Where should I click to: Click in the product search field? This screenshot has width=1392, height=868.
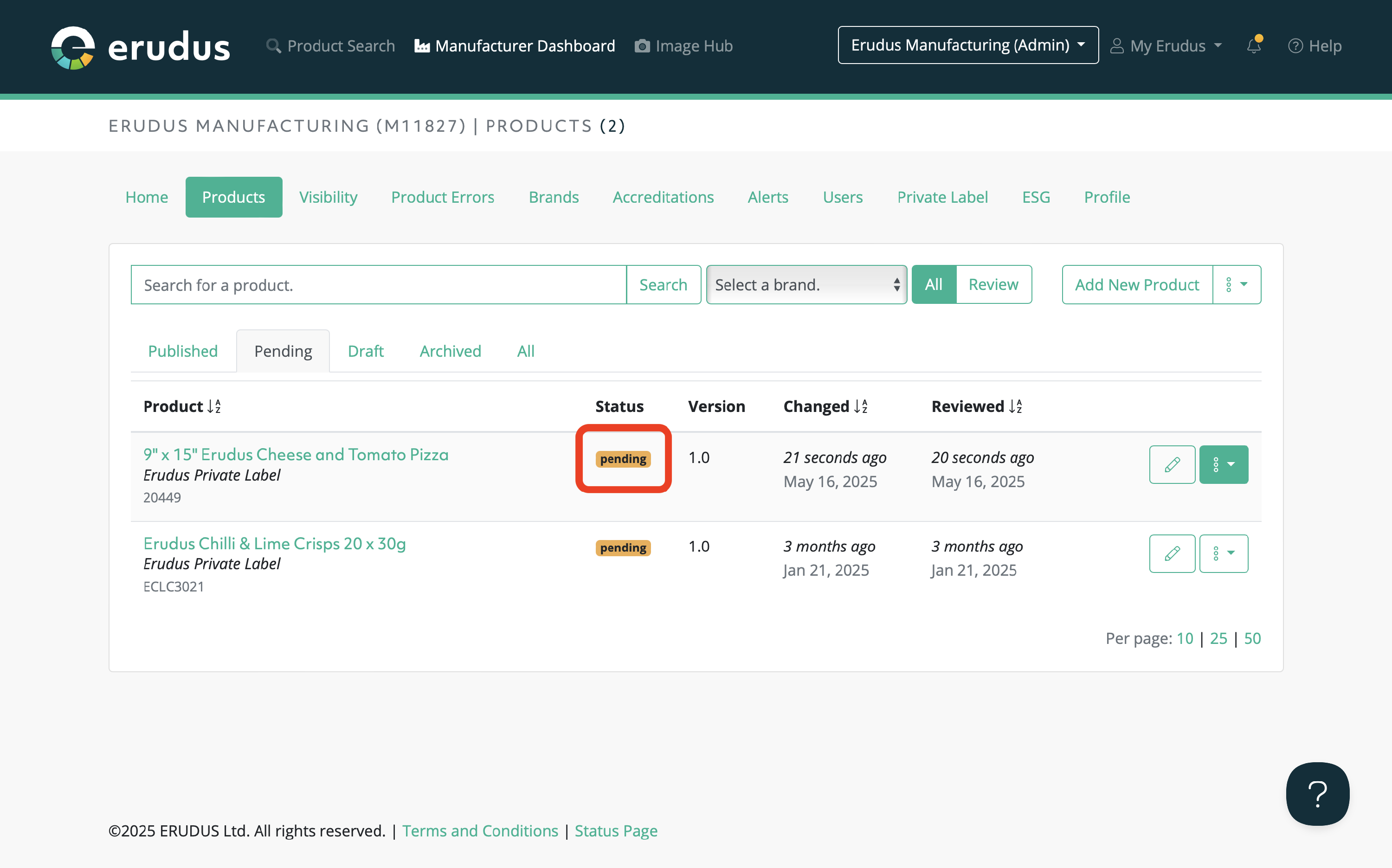[x=378, y=285]
